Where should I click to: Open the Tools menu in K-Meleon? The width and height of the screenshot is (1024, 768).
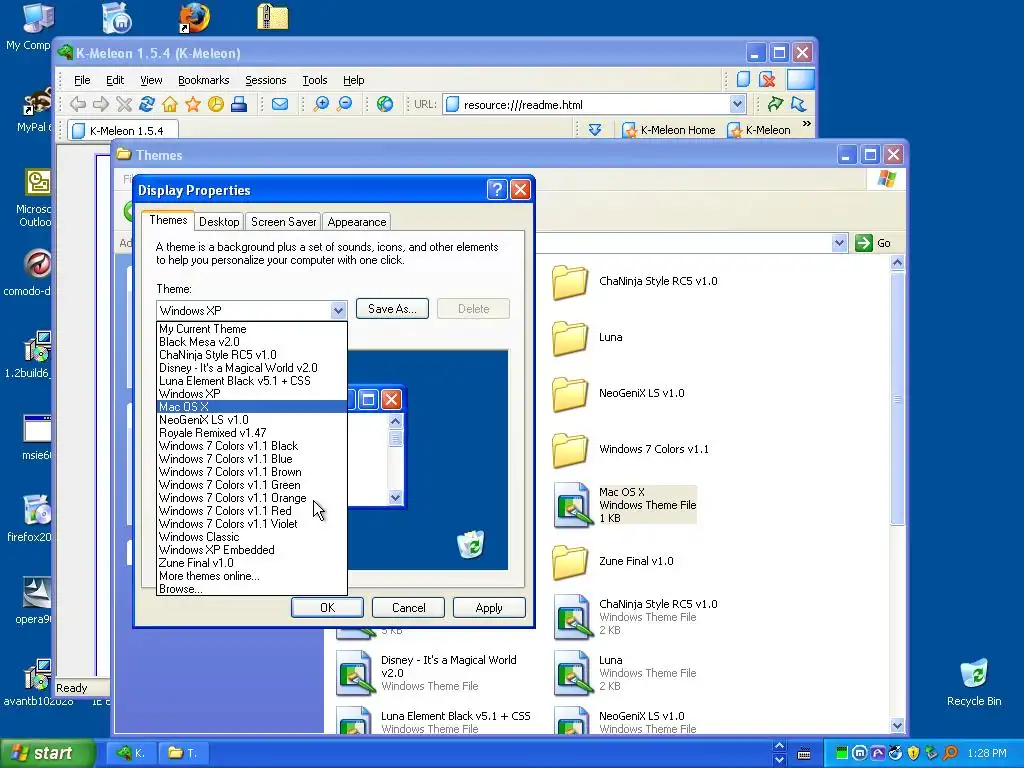pos(314,80)
